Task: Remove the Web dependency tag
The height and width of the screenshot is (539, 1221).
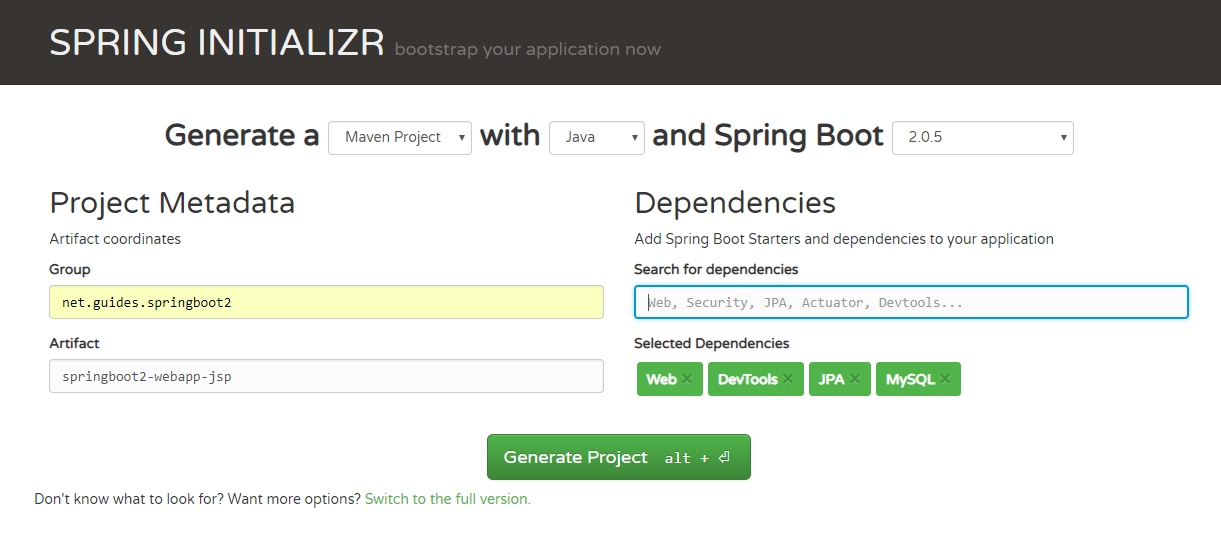Action: (687, 380)
